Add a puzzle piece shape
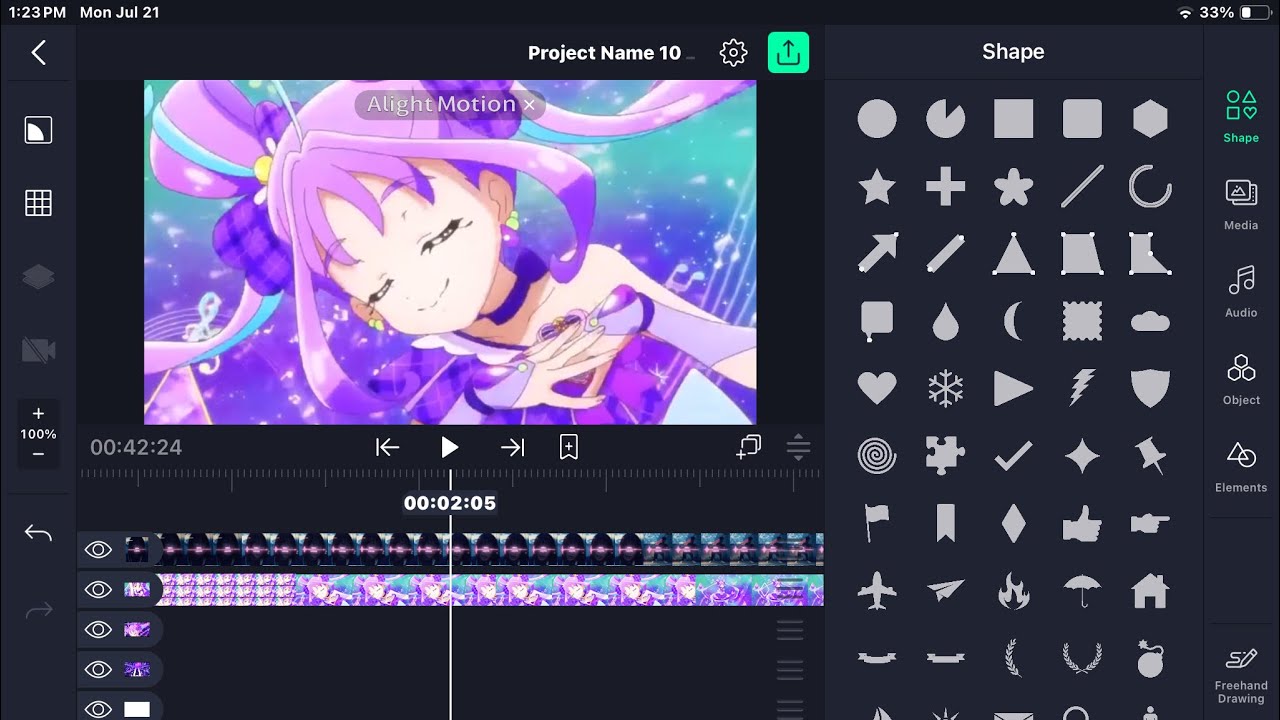1280x720 pixels. (945, 456)
